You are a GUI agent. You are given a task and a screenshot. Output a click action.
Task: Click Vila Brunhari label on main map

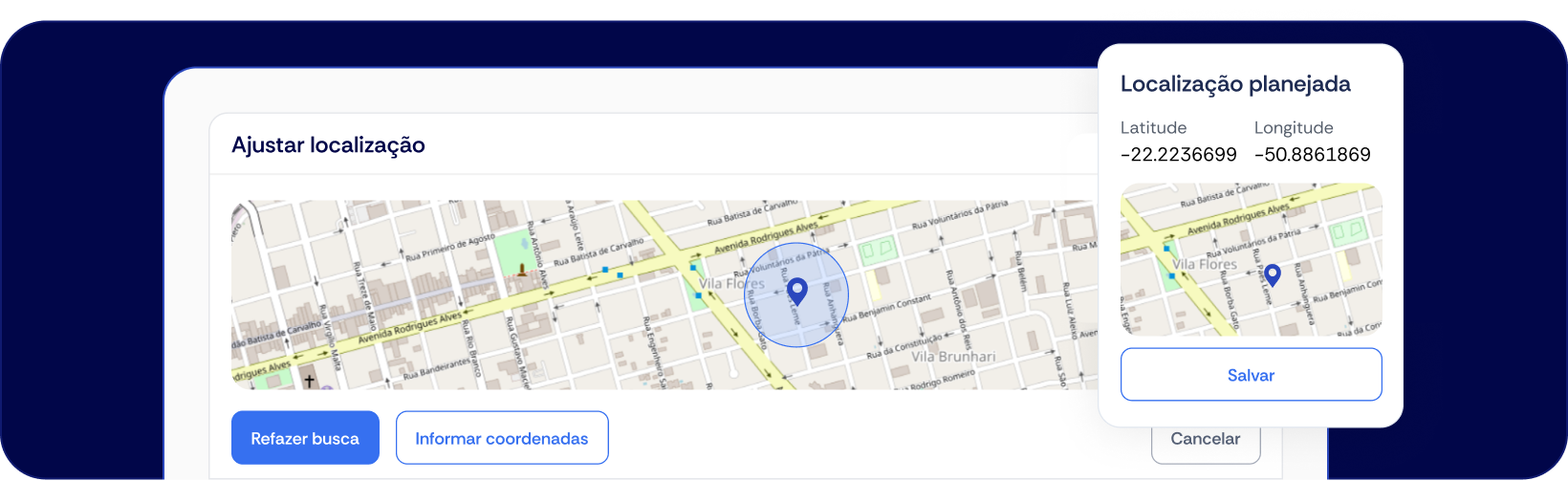[953, 357]
